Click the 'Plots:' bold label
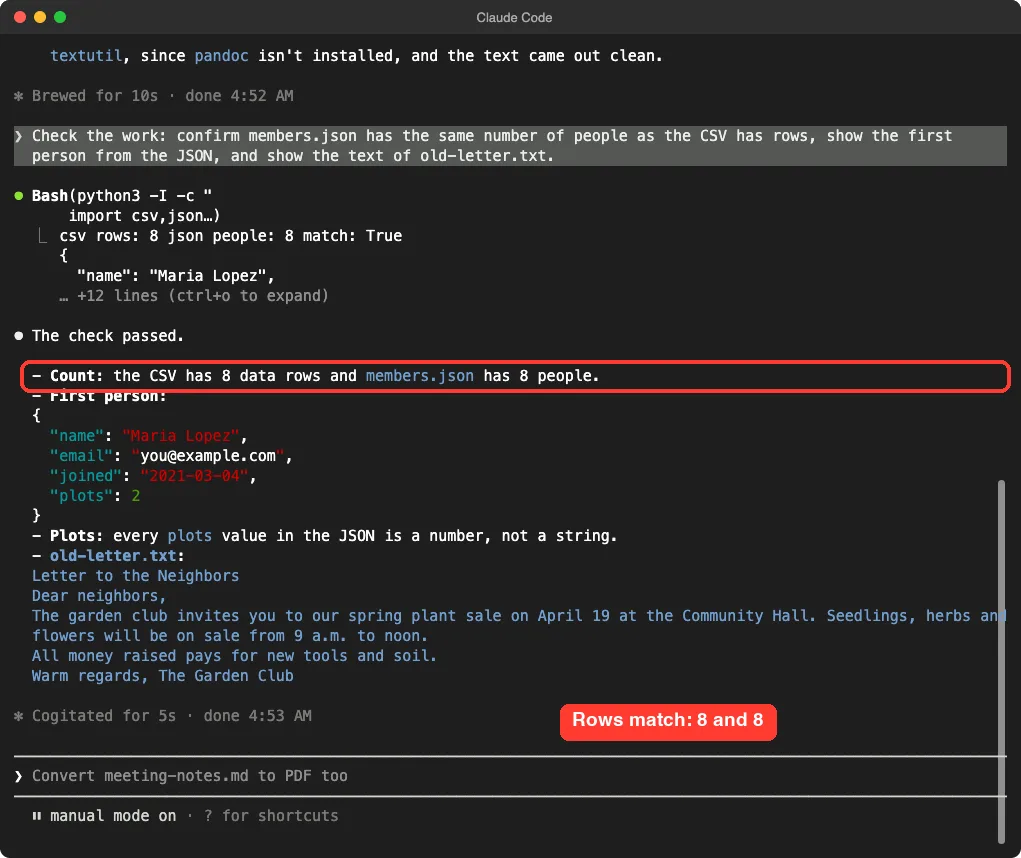The width and height of the screenshot is (1021, 858). (x=77, y=536)
